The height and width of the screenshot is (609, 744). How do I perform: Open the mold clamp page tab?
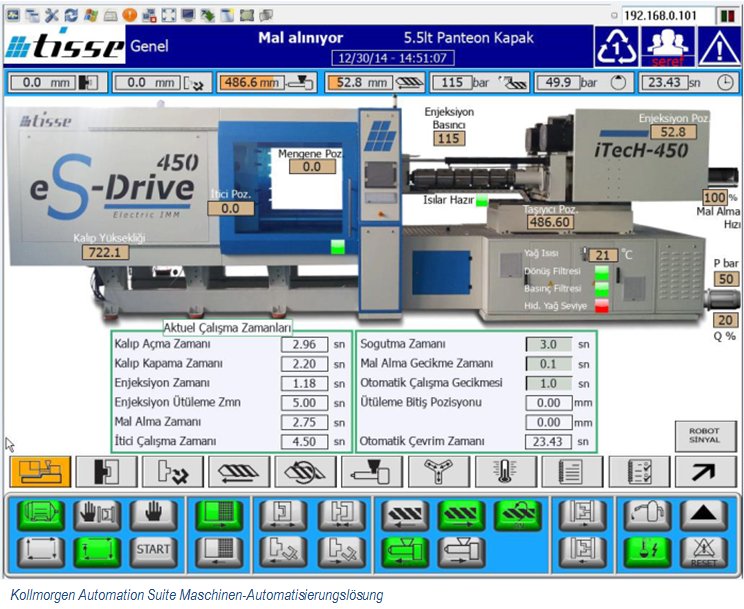[x=106, y=471]
